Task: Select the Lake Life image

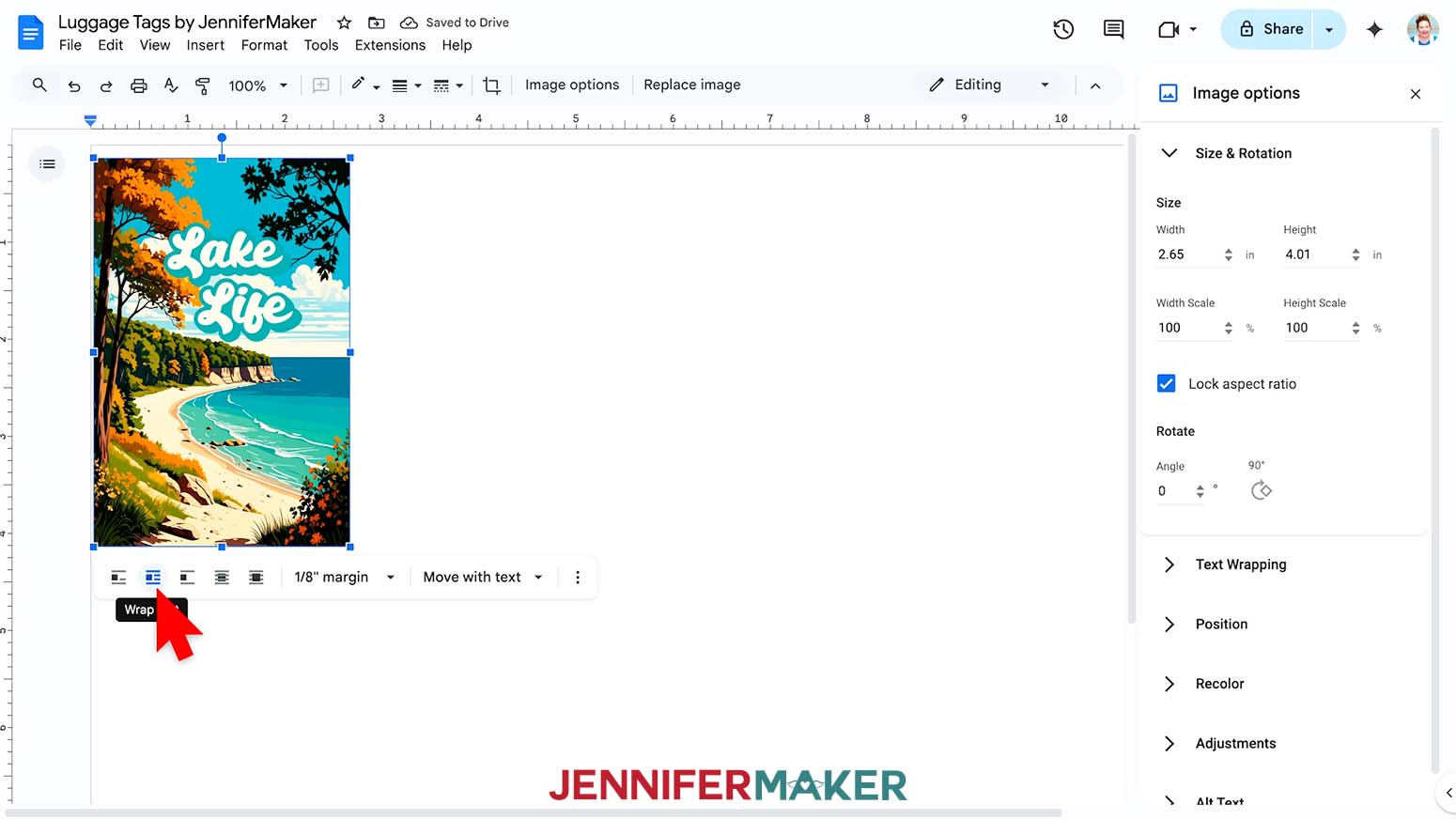Action: coord(222,351)
